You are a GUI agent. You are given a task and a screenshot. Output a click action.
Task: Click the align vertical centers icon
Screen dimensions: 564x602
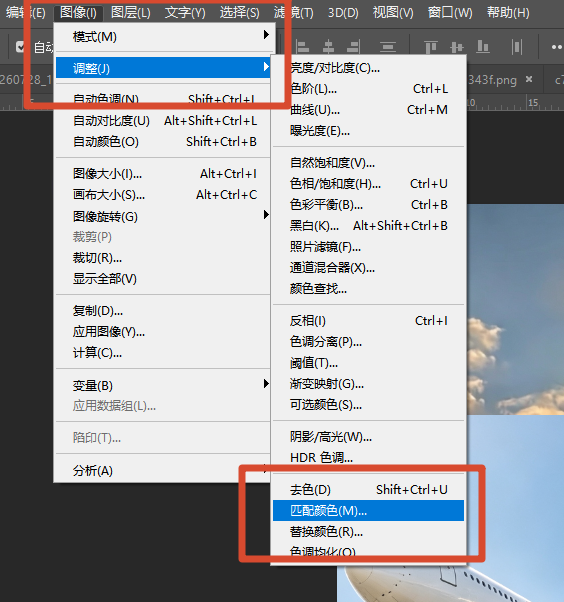456,47
